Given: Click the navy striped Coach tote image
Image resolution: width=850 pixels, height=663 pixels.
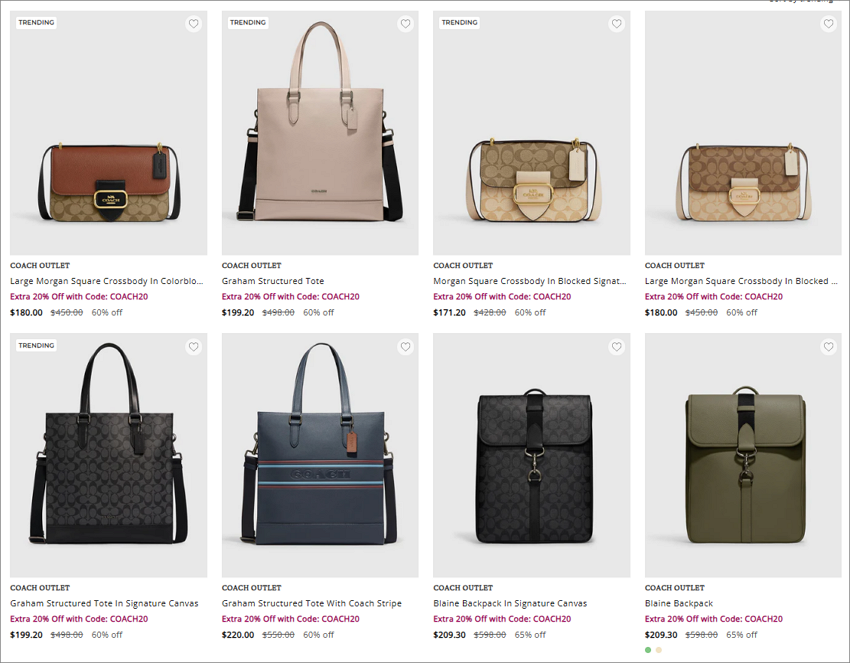Looking at the screenshot, I should (320, 455).
